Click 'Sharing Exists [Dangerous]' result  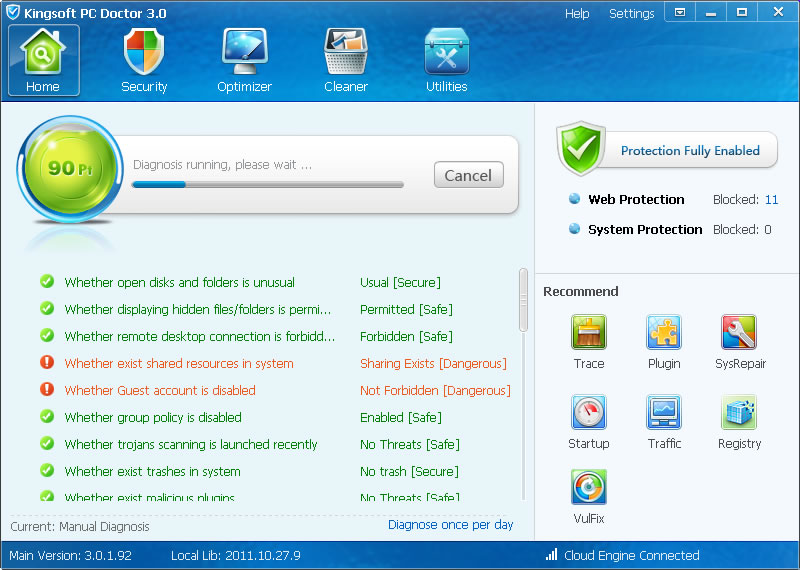[434, 363]
